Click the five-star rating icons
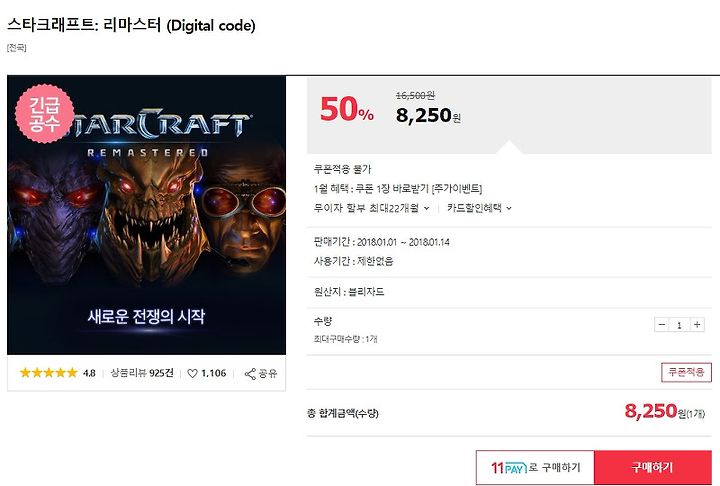 48,373
